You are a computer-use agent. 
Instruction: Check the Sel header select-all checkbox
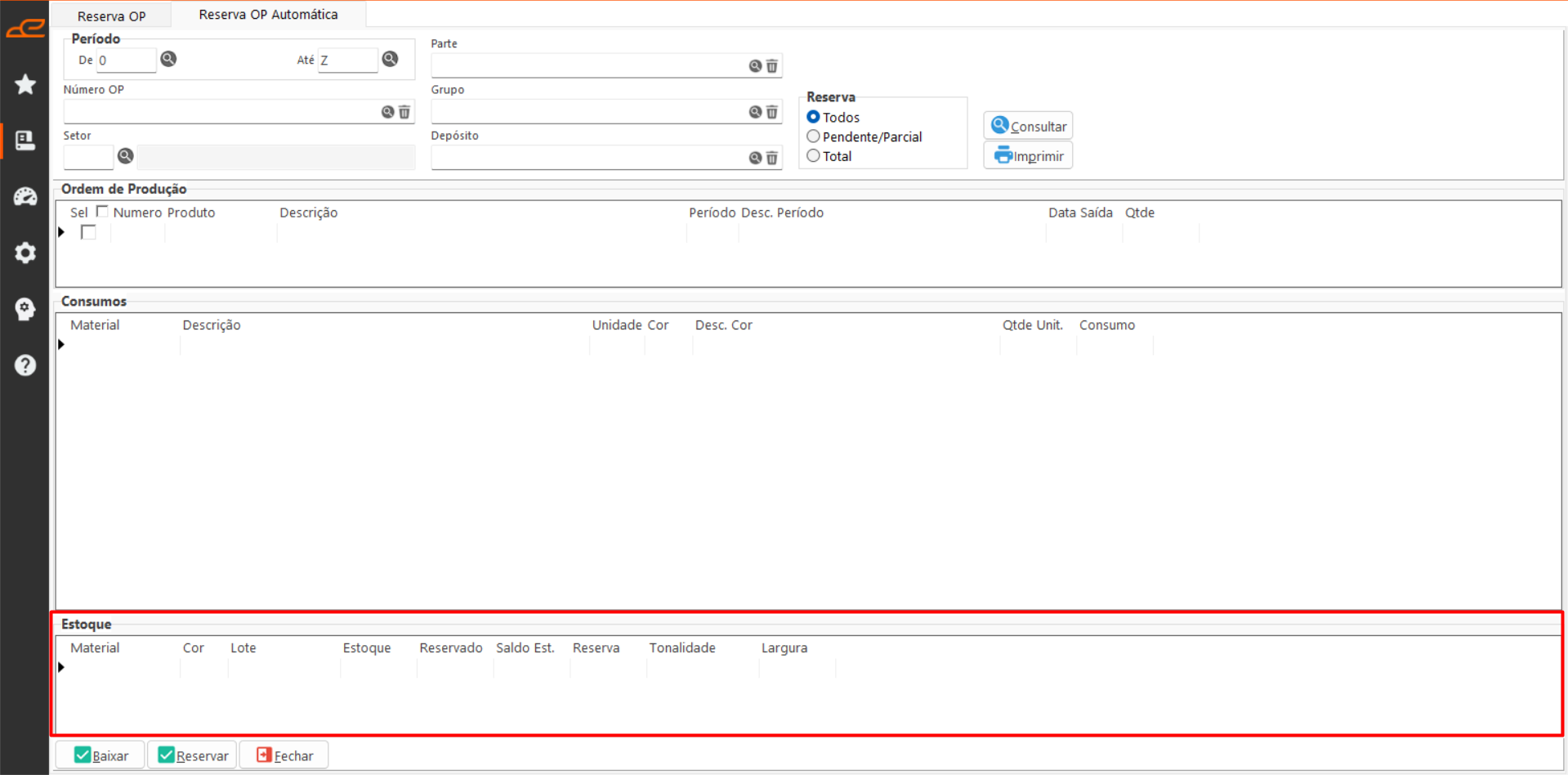click(102, 212)
